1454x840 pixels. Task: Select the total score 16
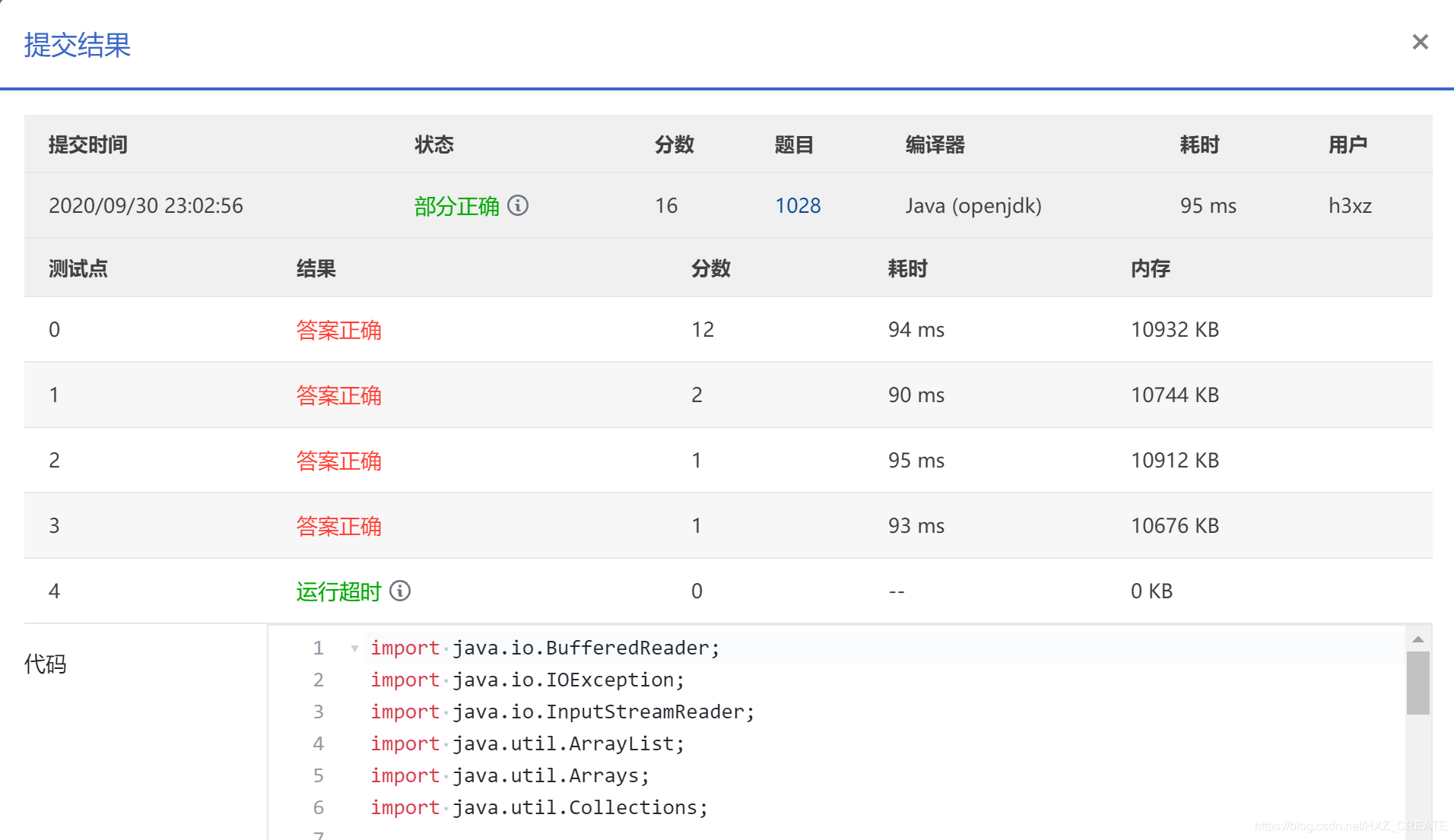pos(666,206)
